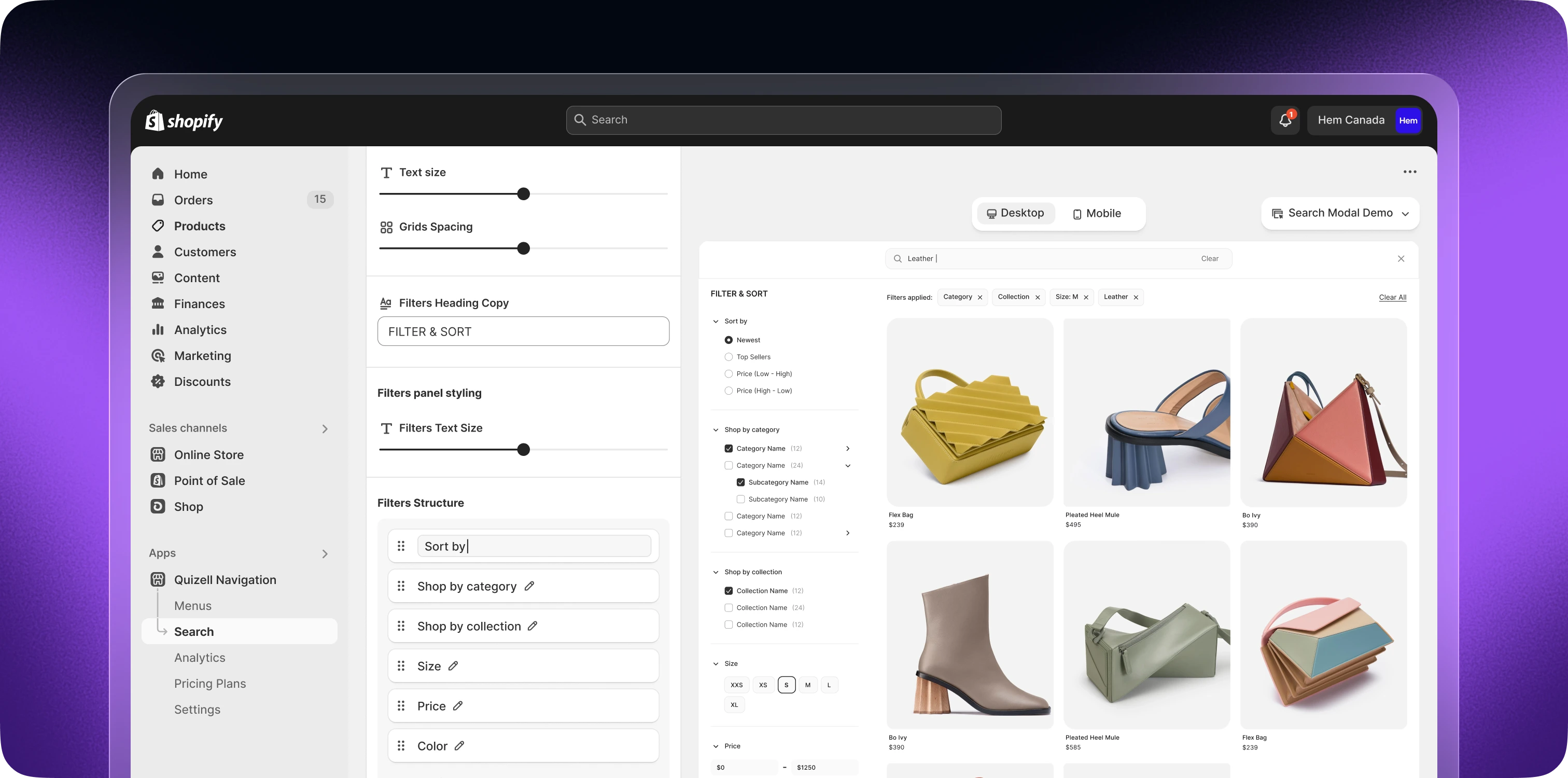Collapse the Shop by category filter group
This screenshot has width=1568, height=778.
click(716, 430)
